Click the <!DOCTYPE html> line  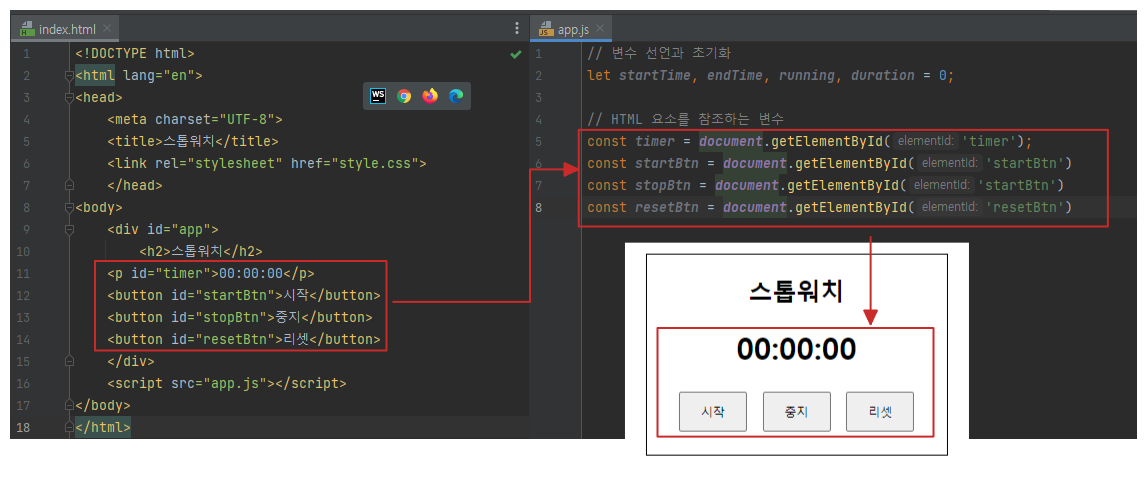pyautogui.click(x=135, y=53)
